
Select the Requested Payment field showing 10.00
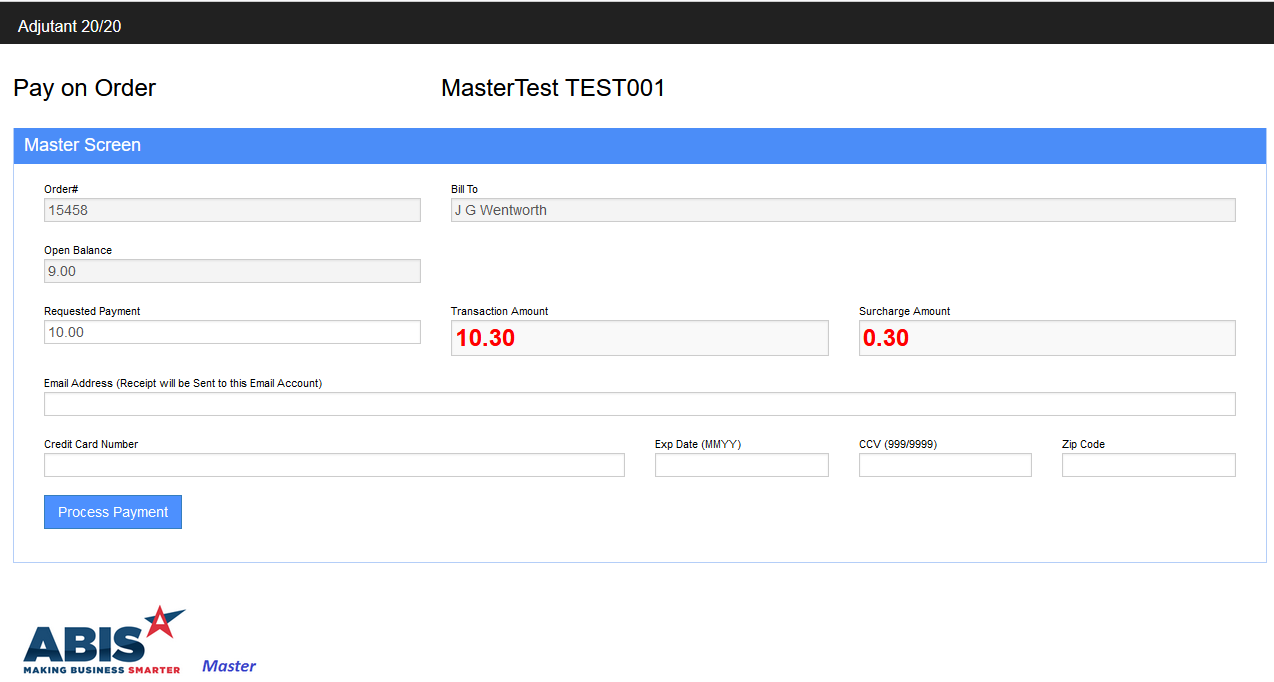[x=232, y=332]
